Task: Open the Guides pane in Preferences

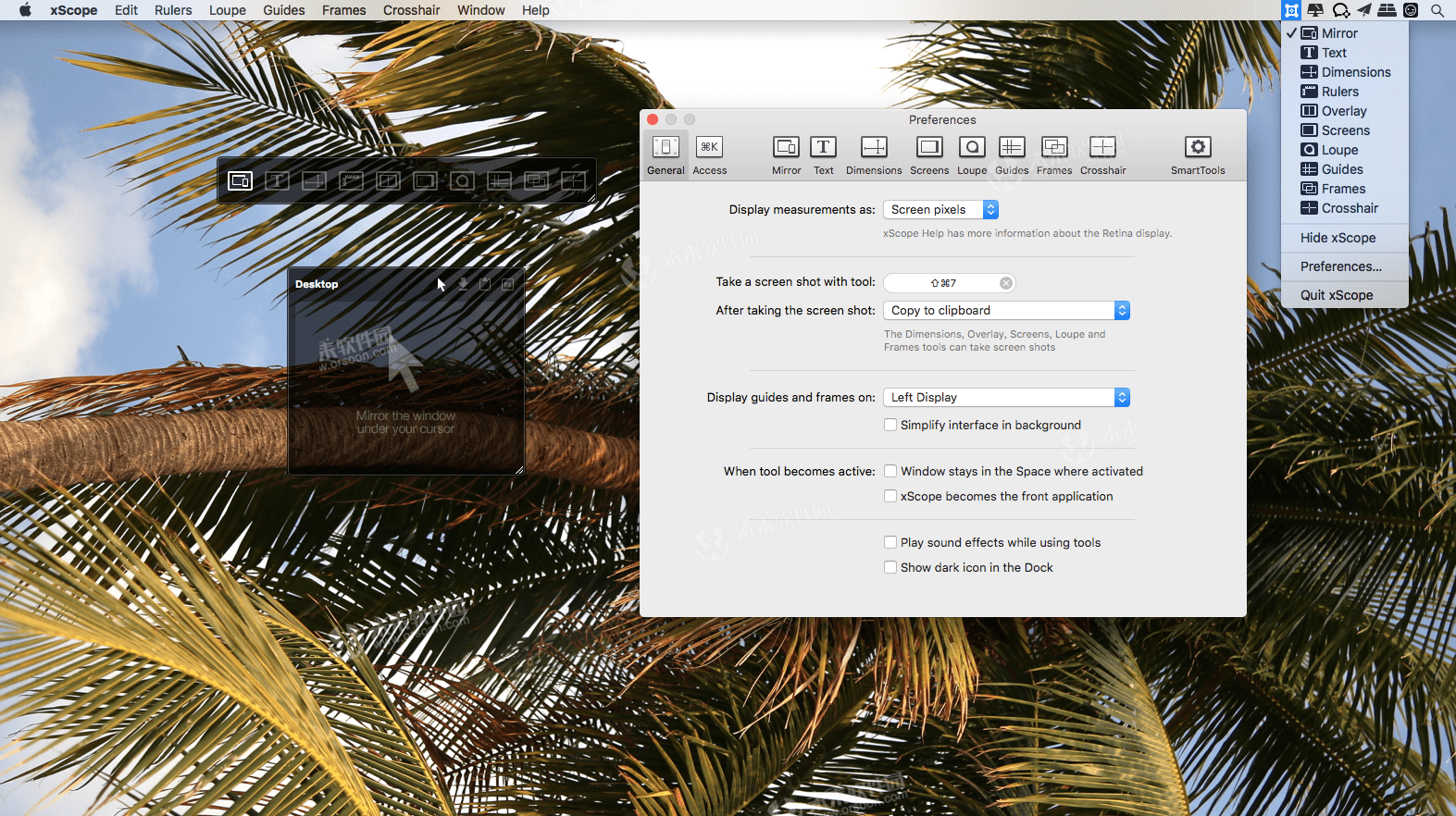Action: click(x=1012, y=155)
